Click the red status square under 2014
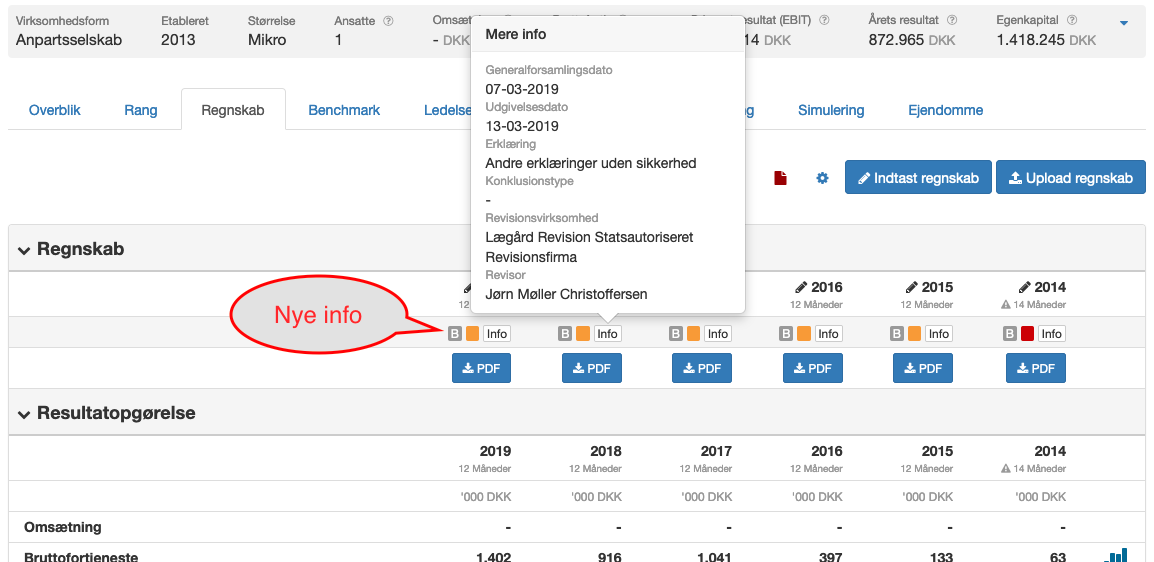This screenshot has height=562, width=1154. pos(1027,334)
